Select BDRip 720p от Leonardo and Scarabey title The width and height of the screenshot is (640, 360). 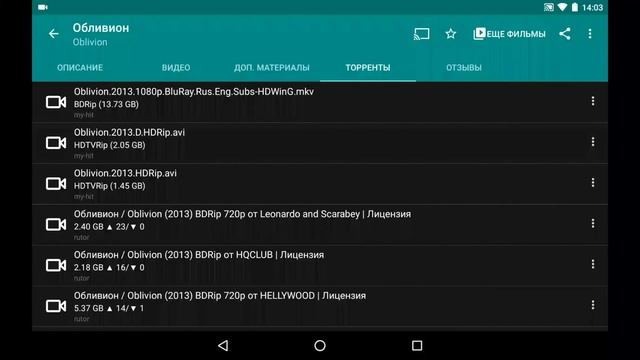[242, 214]
